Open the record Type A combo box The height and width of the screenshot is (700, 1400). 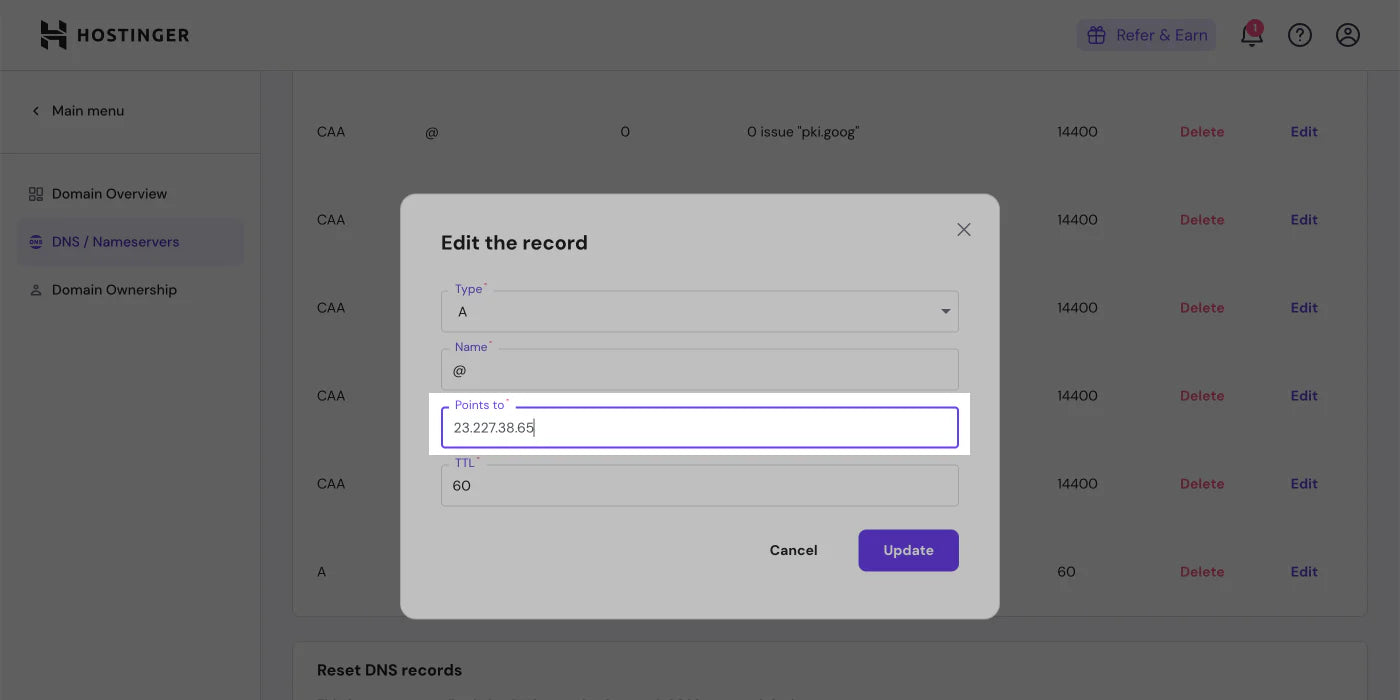700,312
